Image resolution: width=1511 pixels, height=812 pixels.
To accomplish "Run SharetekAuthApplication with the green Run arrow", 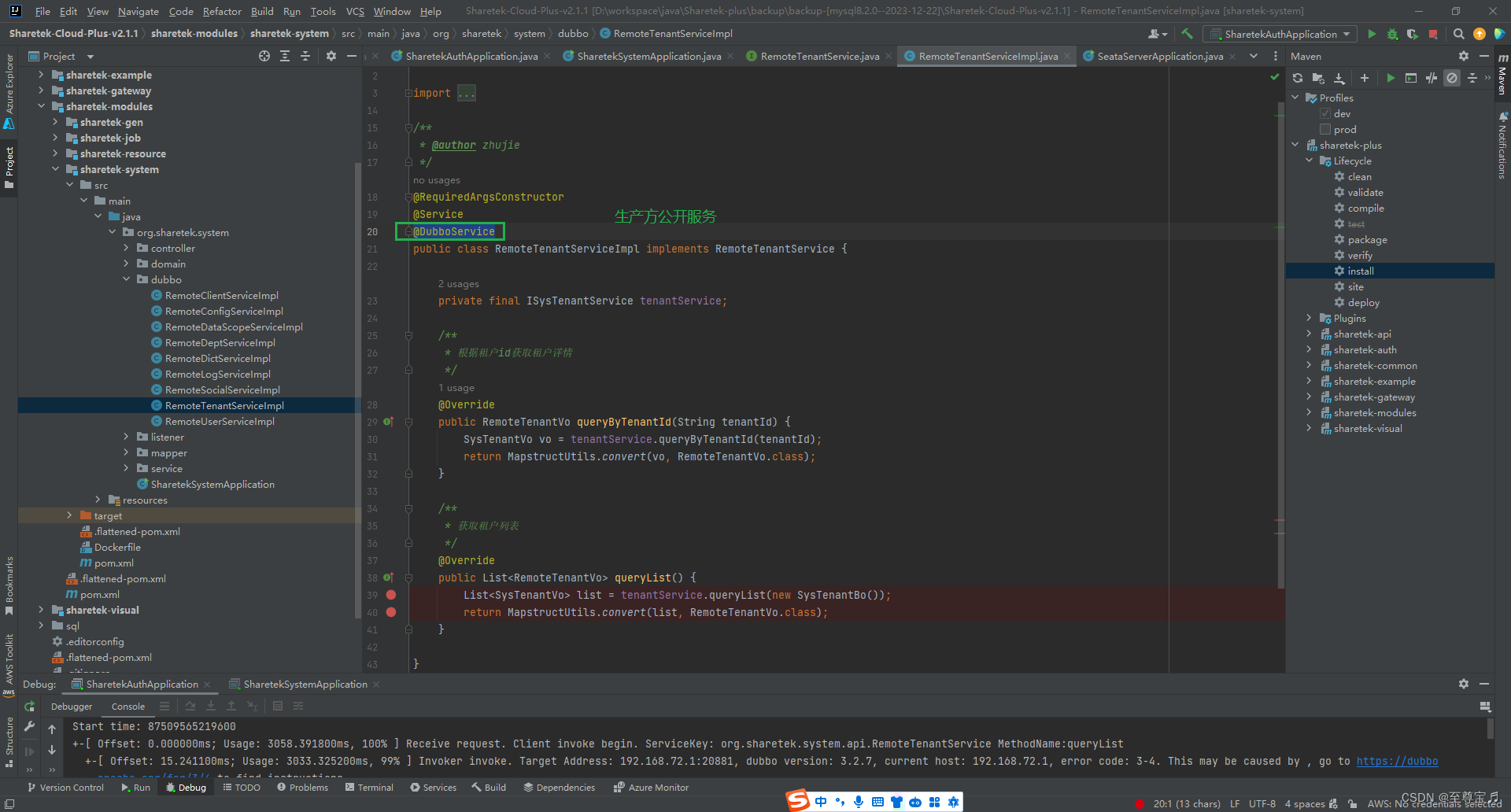I will [x=1372, y=34].
